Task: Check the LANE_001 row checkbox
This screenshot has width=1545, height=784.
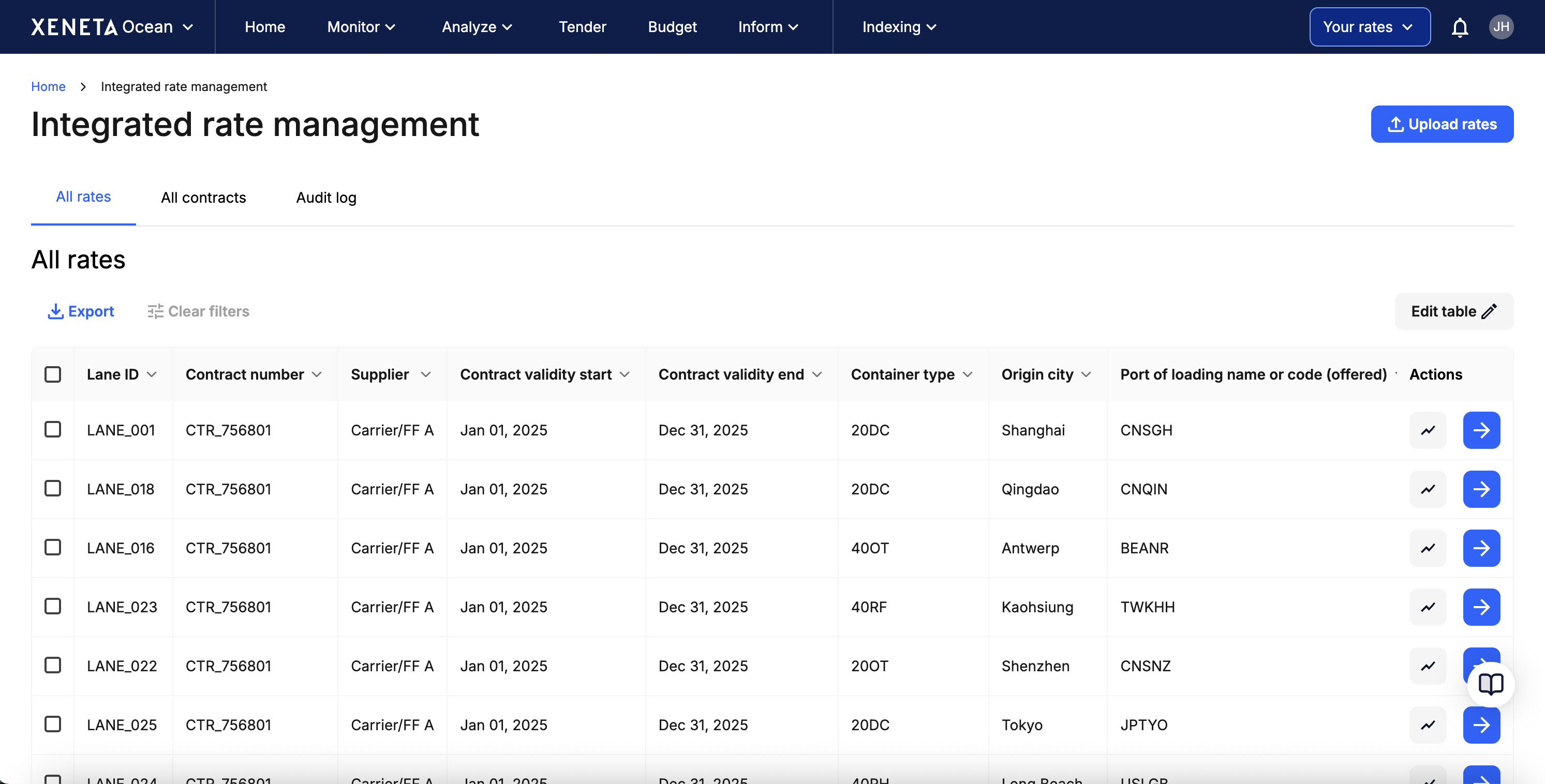Action: tap(53, 430)
